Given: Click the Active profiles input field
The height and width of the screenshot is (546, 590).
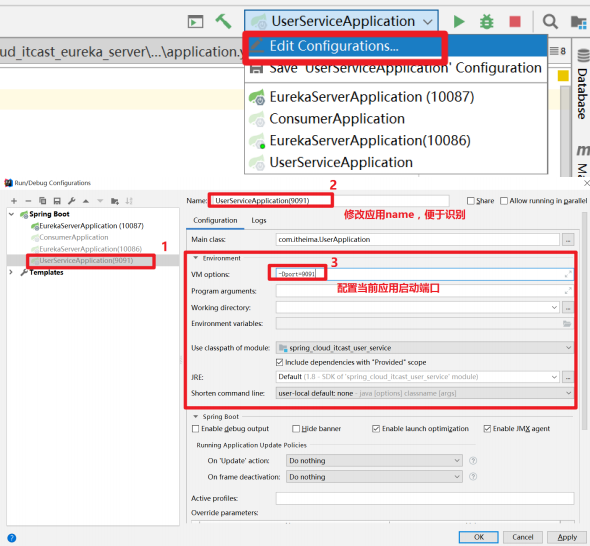Looking at the screenshot, I should coord(425,498).
